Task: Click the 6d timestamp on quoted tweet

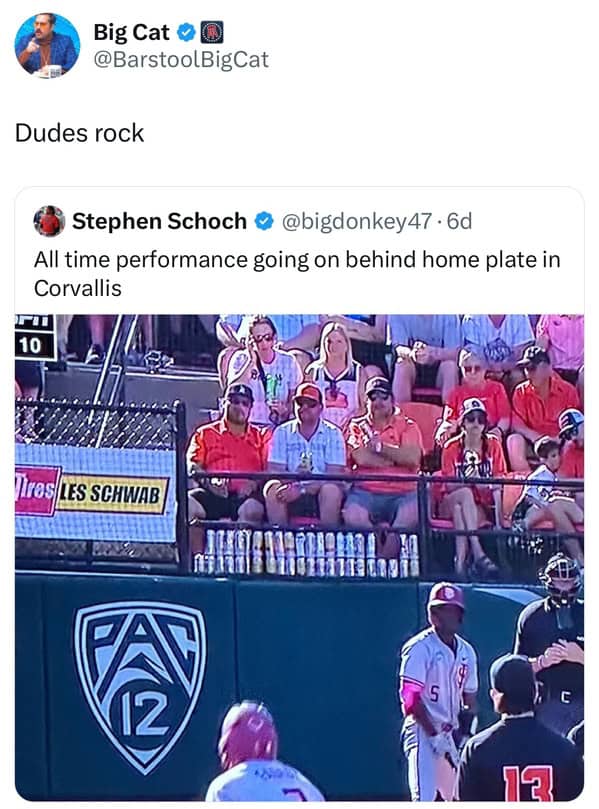Action: tap(459, 221)
